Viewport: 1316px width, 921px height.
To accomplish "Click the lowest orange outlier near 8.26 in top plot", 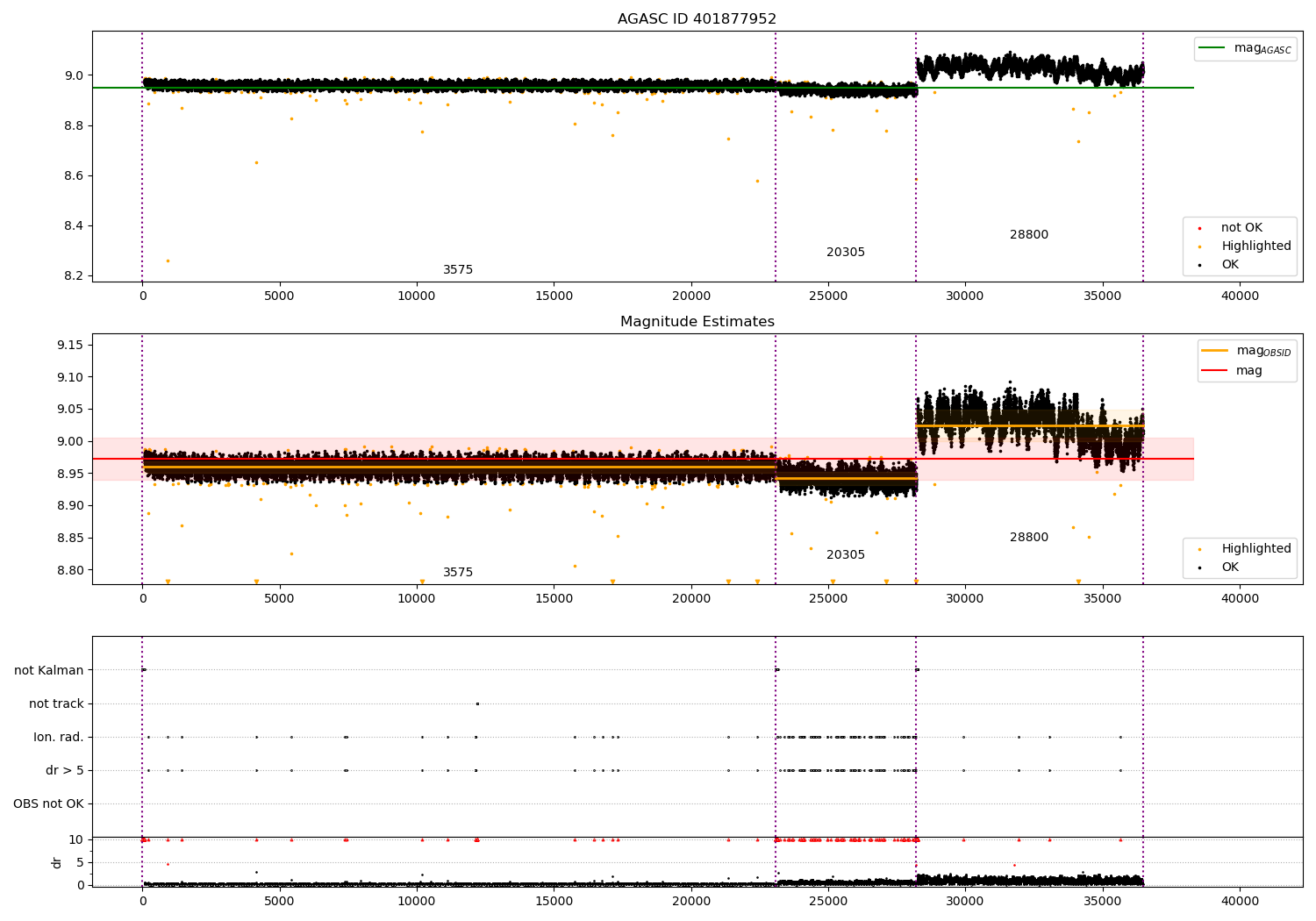I will coord(168,261).
